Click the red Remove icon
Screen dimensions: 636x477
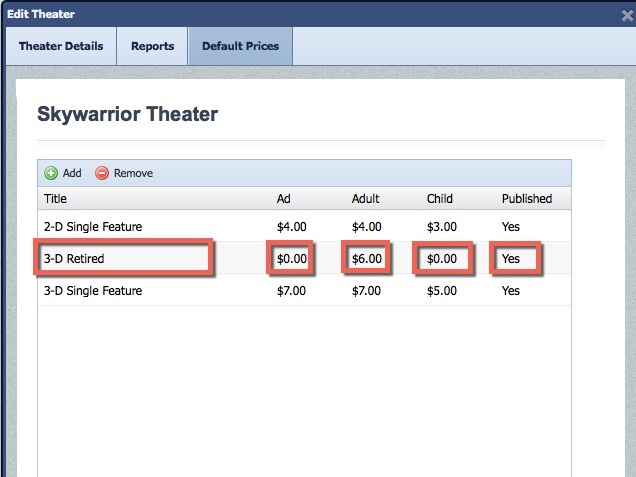point(102,173)
